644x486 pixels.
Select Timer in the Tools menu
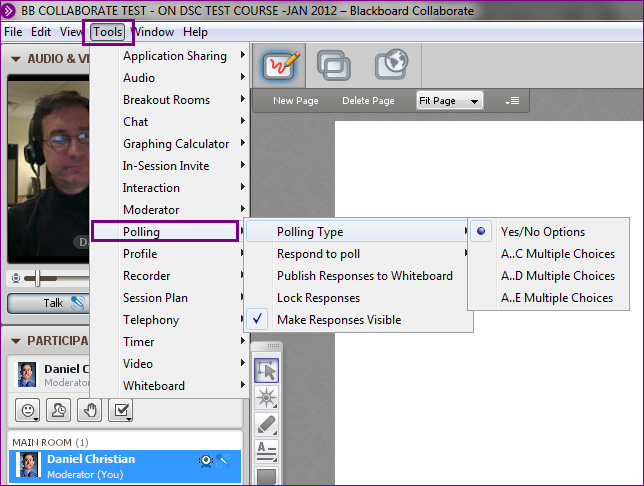pos(169,342)
